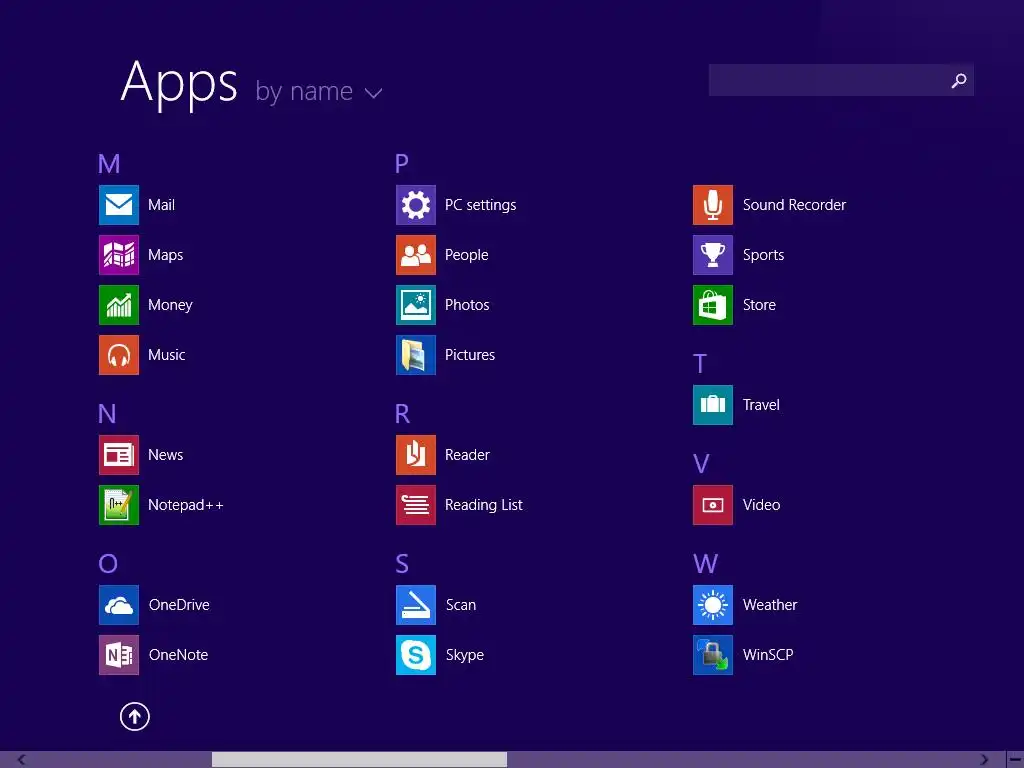
Task: Start the Music app icon
Action: point(119,355)
